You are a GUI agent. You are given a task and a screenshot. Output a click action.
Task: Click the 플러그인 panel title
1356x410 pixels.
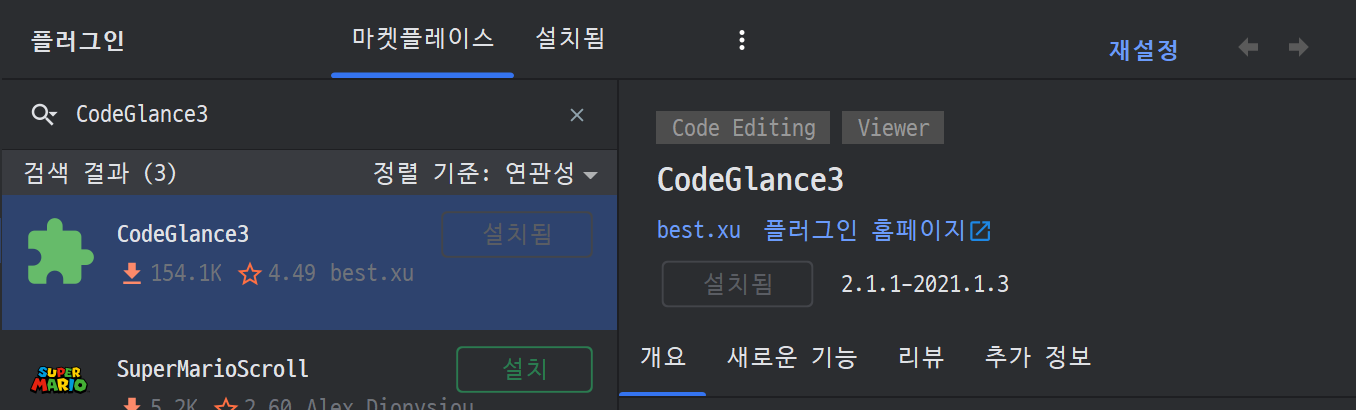pos(78,42)
